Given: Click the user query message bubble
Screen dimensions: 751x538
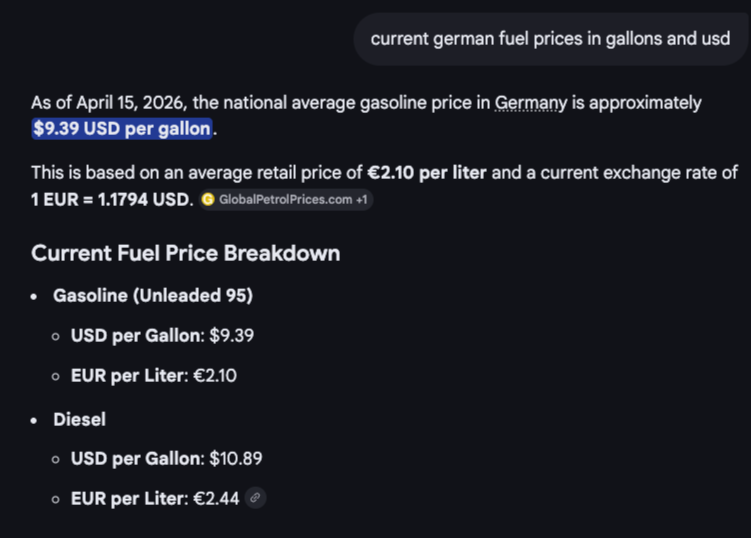Looking at the screenshot, I should [550, 39].
